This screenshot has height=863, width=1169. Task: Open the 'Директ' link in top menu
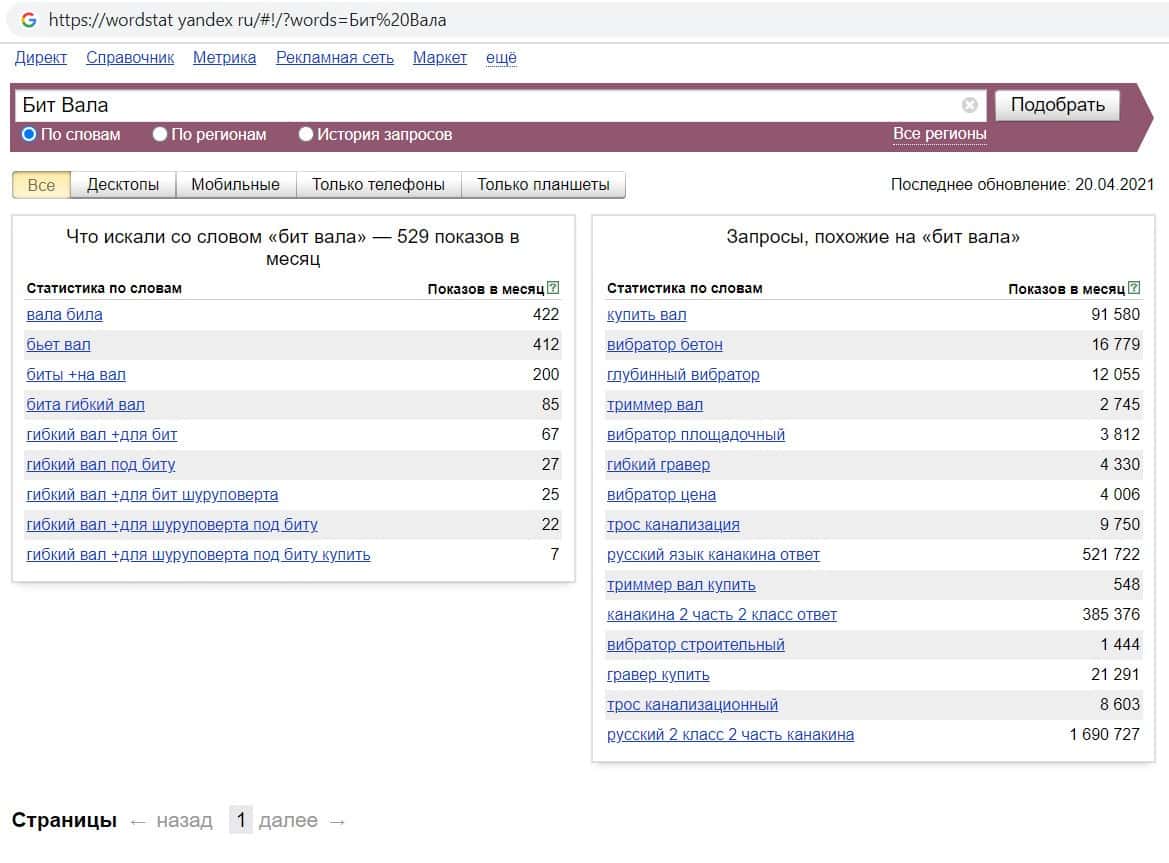point(41,58)
